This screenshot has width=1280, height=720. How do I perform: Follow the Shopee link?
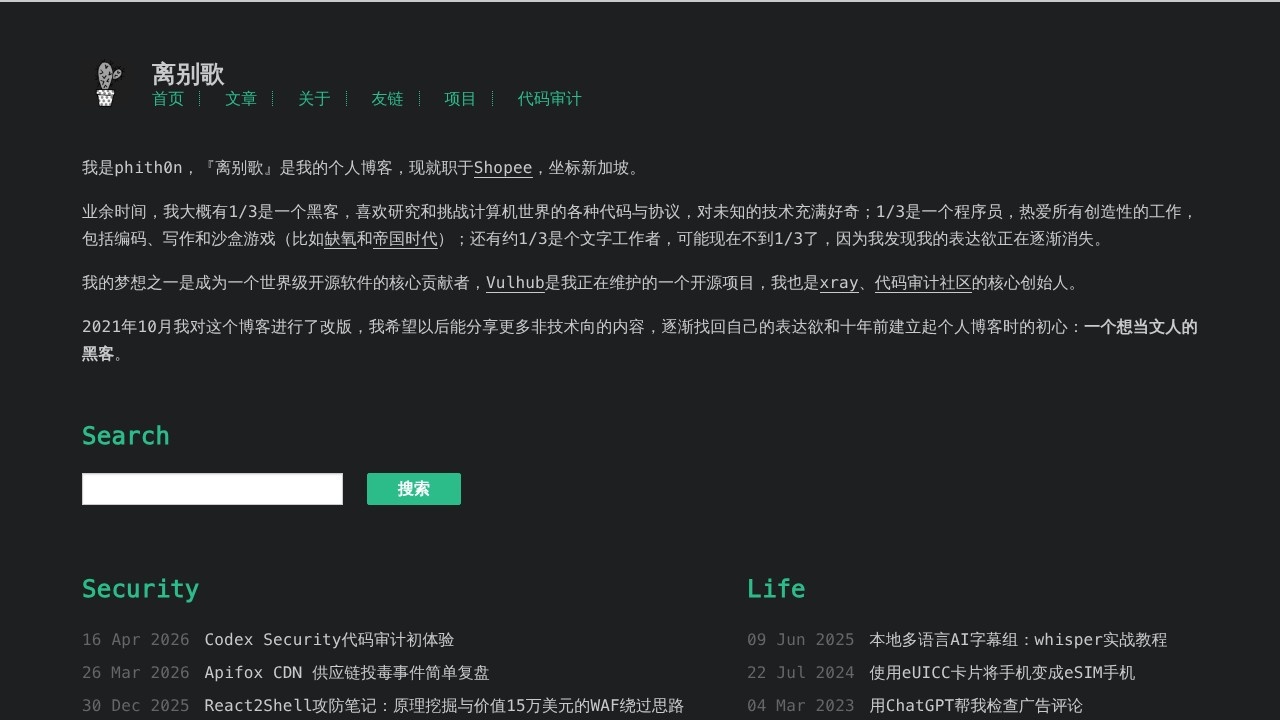point(503,168)
